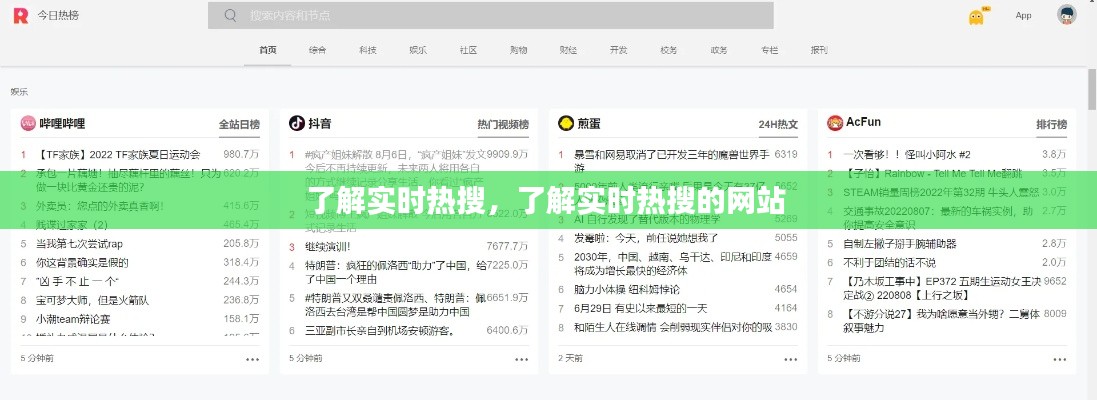Focus the search input field
1097x400 pixels.
tap(500, 16)
